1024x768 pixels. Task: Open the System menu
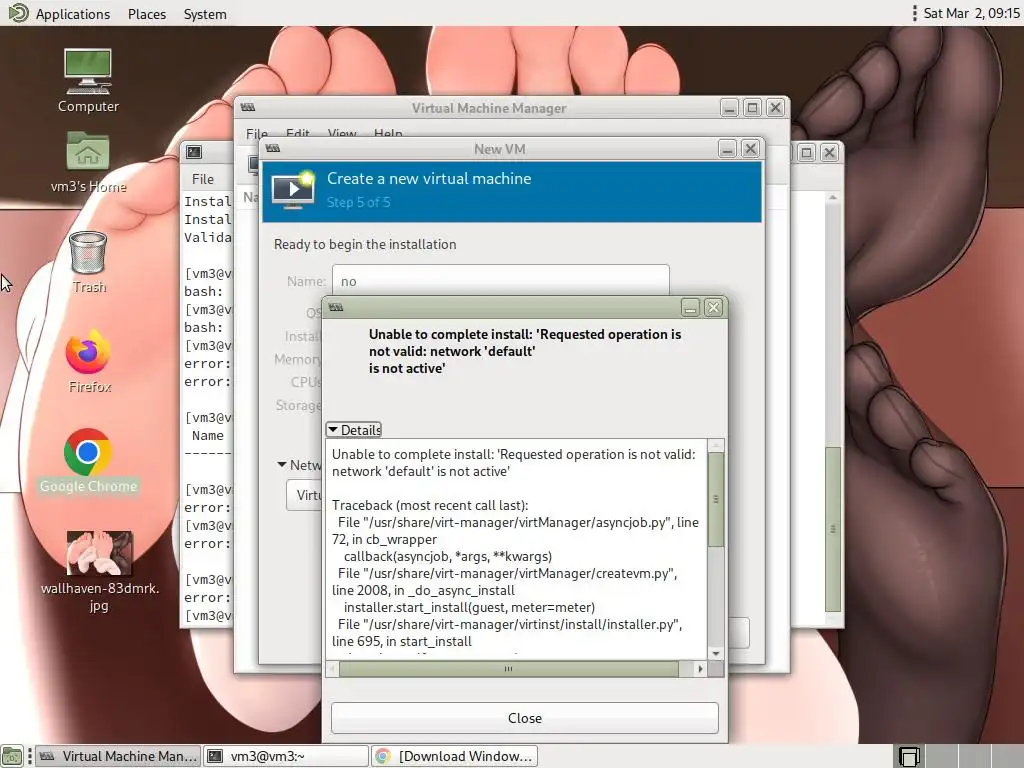pyautogui.click(x=204, y=14)
